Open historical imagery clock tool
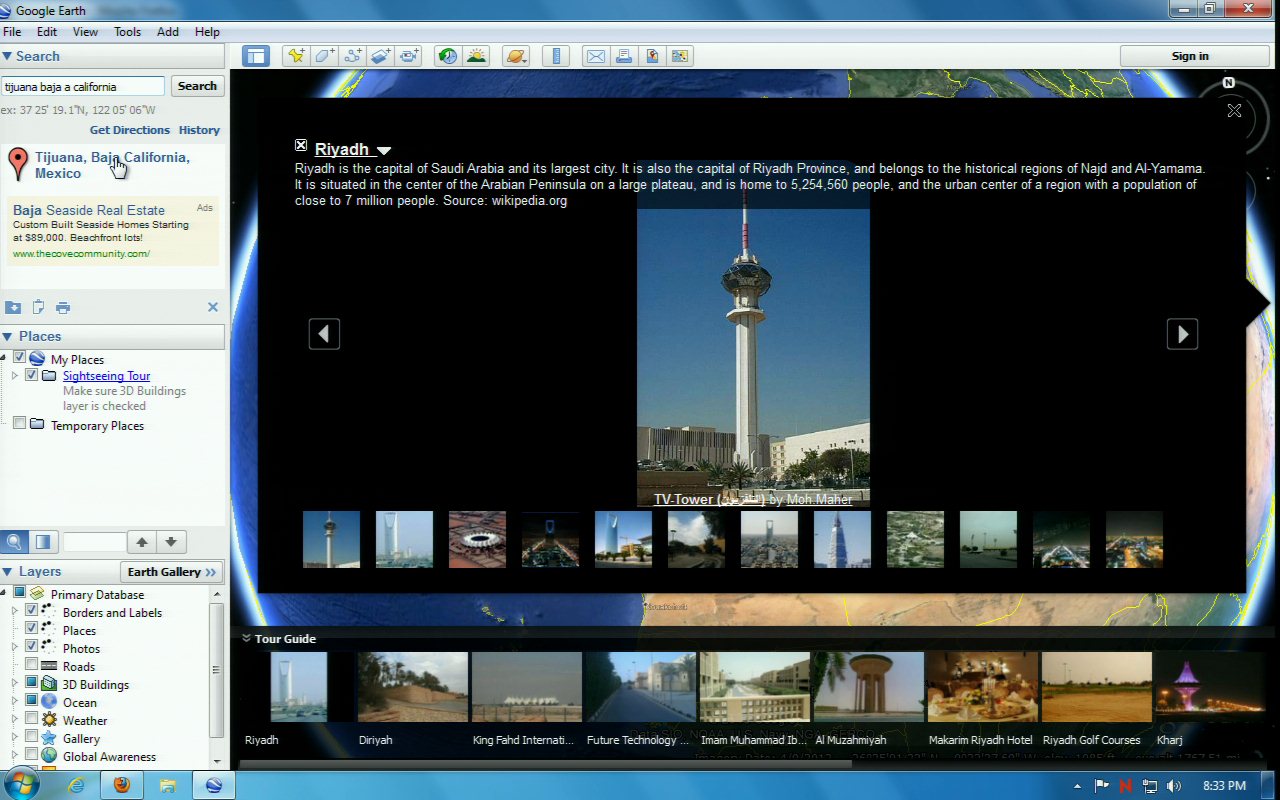Viewport: 1280px width, 800px height. pos(447,56)
